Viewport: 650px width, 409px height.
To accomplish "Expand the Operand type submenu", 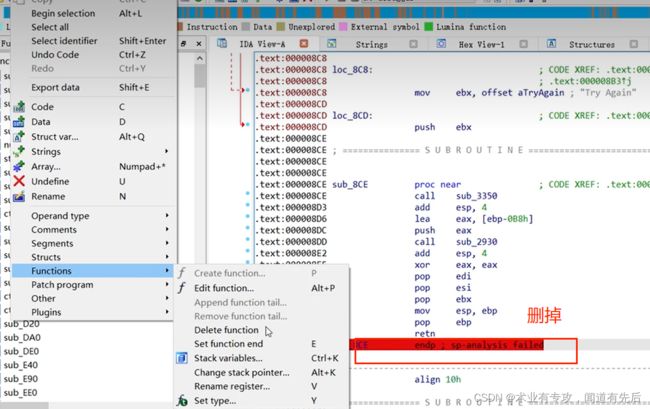I will (167, 215).
